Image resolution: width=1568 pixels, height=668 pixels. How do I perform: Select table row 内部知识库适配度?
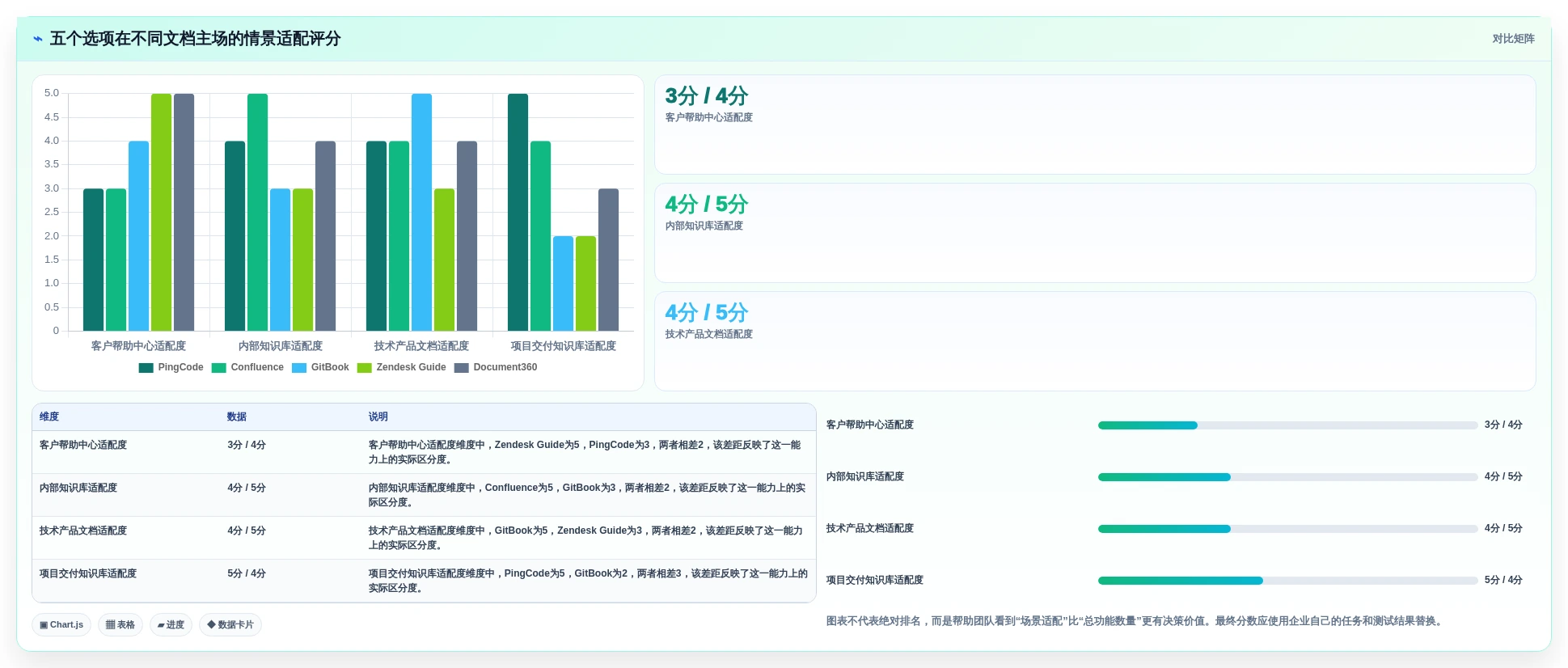424,495
